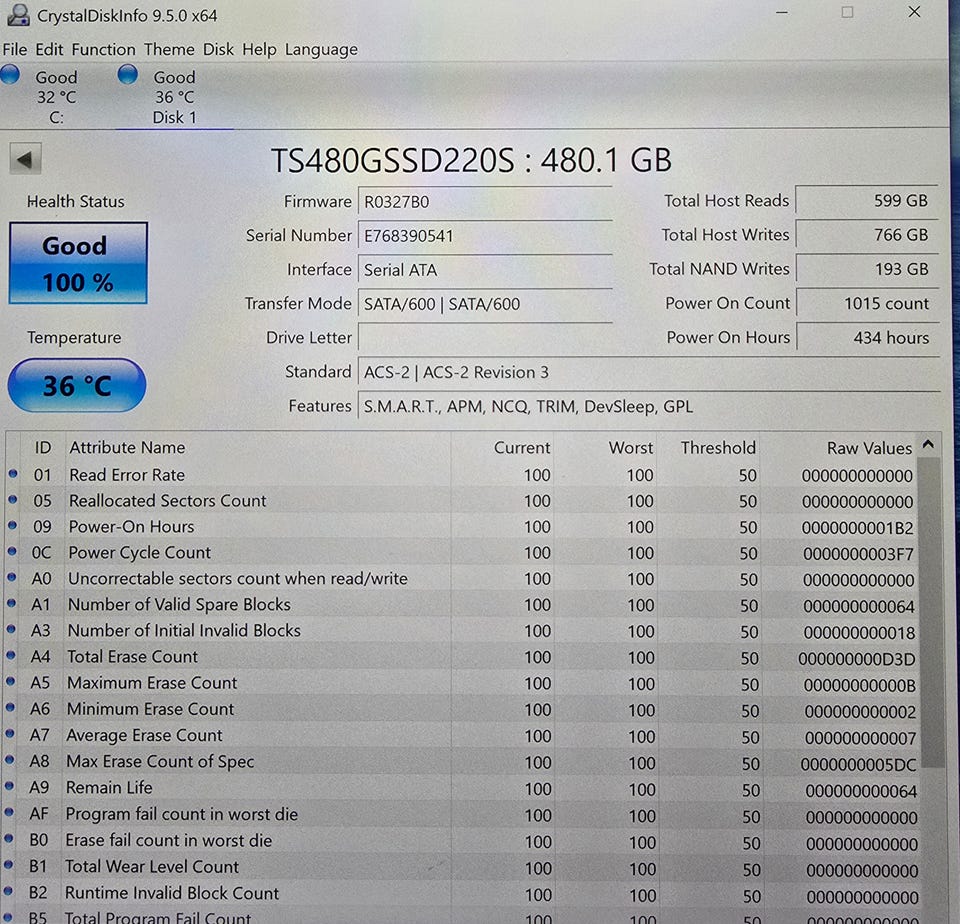Select the Remain Life attribute name

(x=109, y=787)
